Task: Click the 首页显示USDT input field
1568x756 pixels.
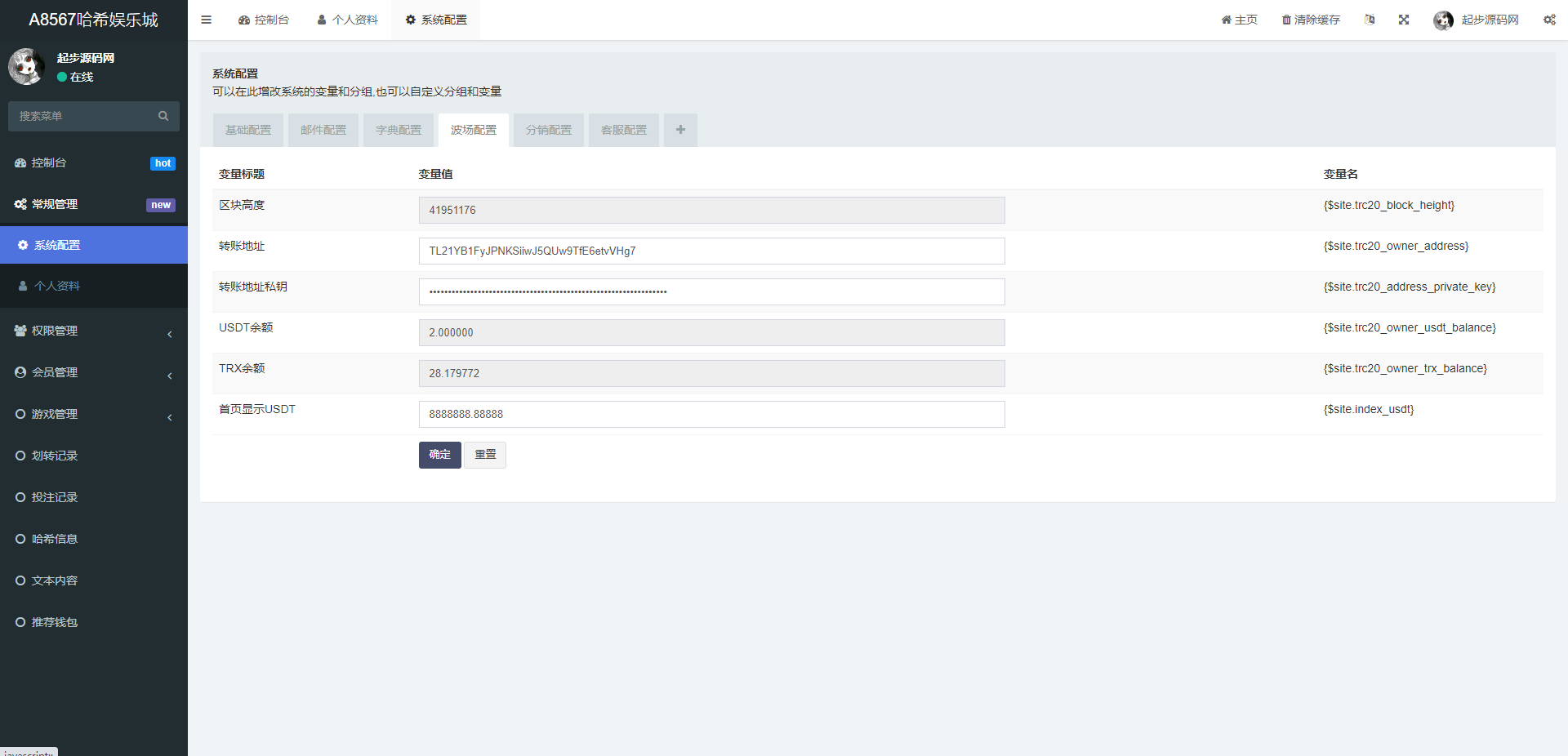Action: (711, 414)
